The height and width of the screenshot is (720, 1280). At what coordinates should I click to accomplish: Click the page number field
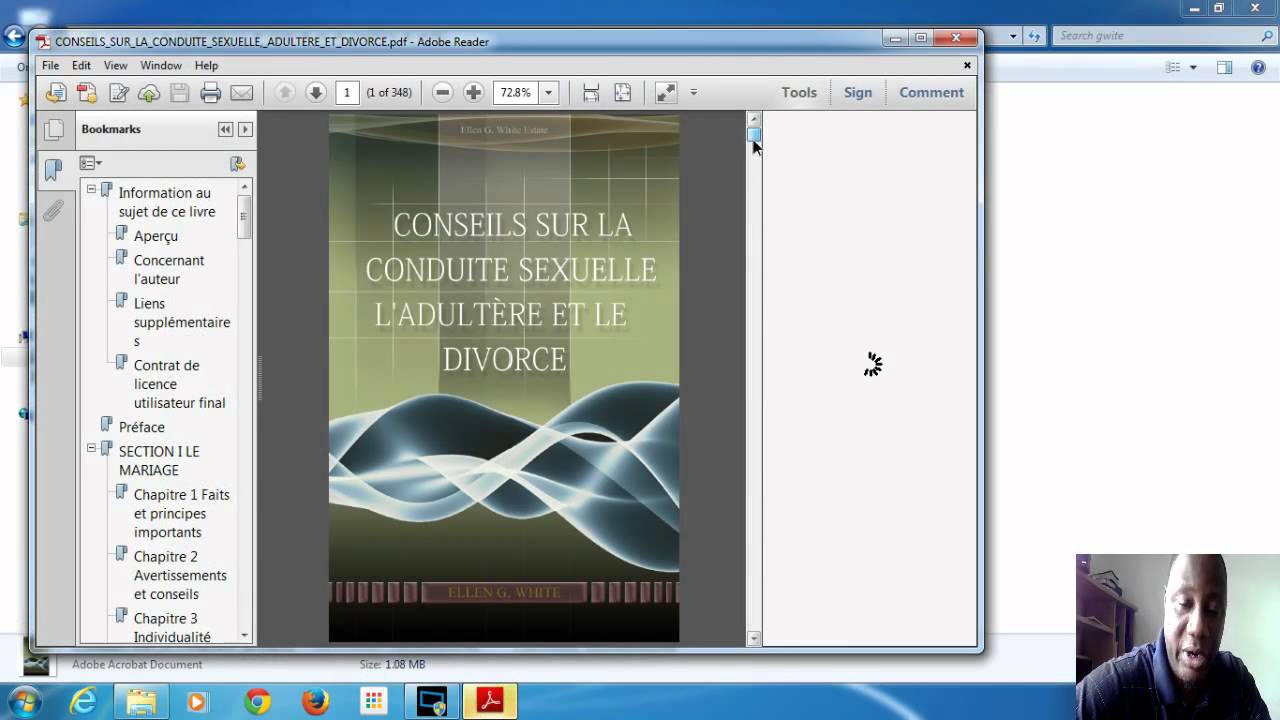(x=347, y=92)
